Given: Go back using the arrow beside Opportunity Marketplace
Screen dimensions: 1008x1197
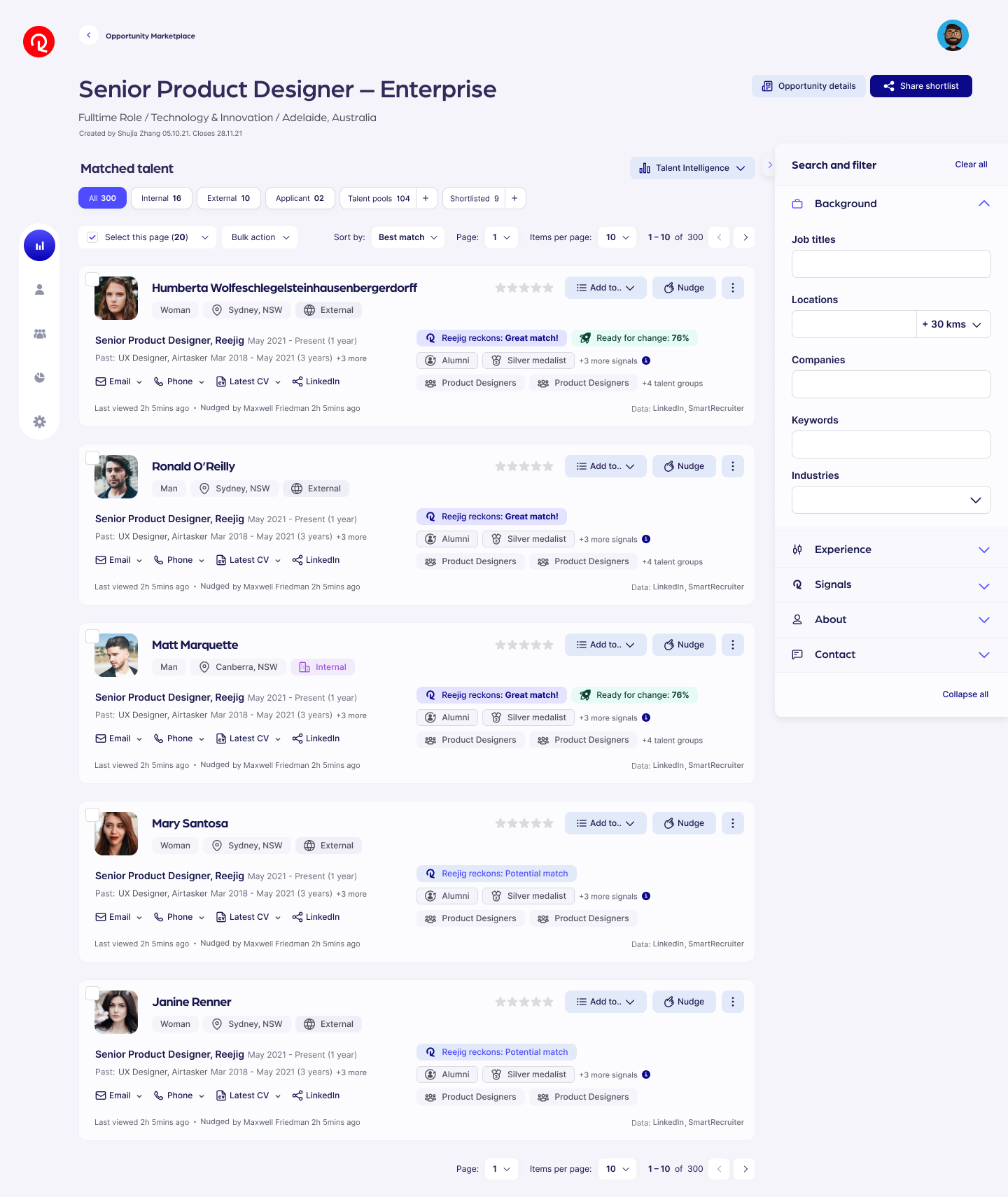Looking at the screenshot, I should tap(88, 35).
